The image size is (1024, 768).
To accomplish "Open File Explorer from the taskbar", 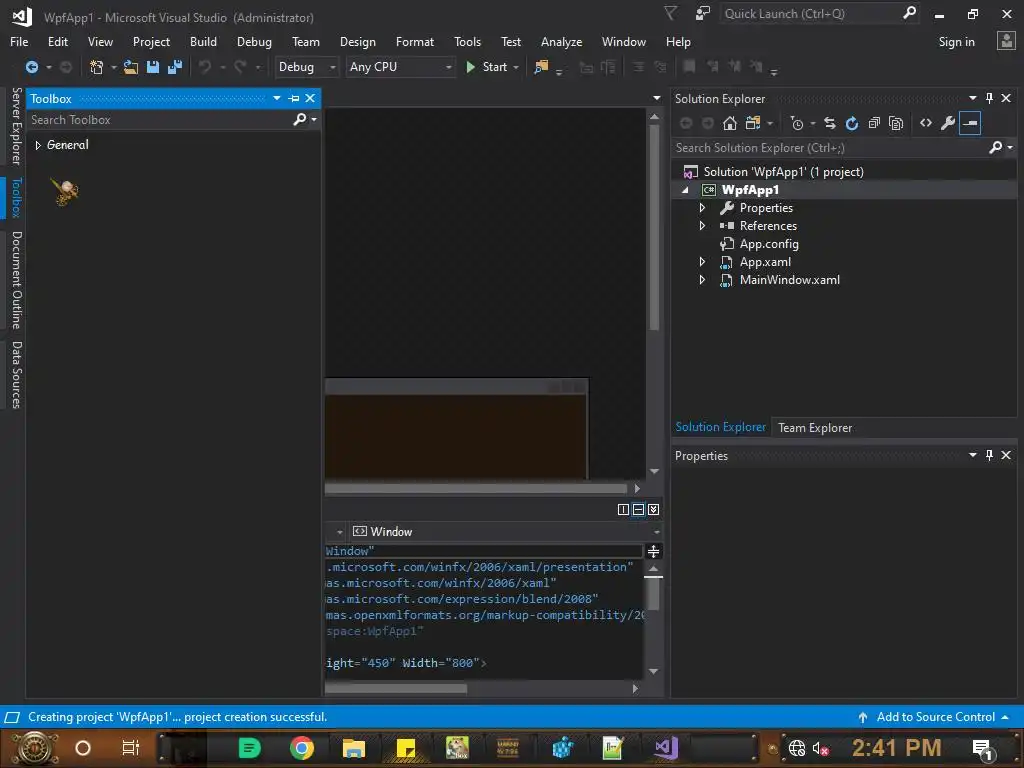I will coord(353,748).
